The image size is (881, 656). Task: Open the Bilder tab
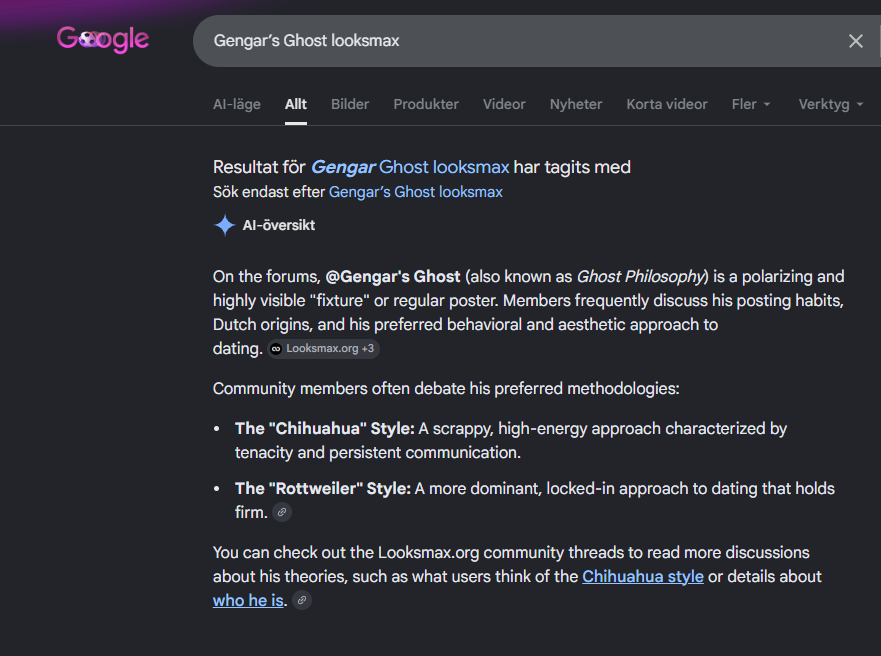point(350,104)
